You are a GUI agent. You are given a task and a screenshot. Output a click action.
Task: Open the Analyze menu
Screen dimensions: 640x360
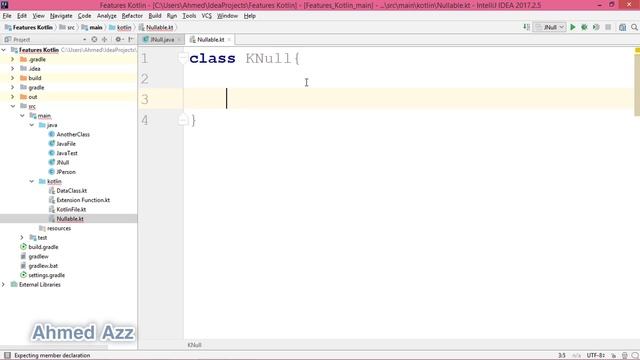click(x=107, y=16)
